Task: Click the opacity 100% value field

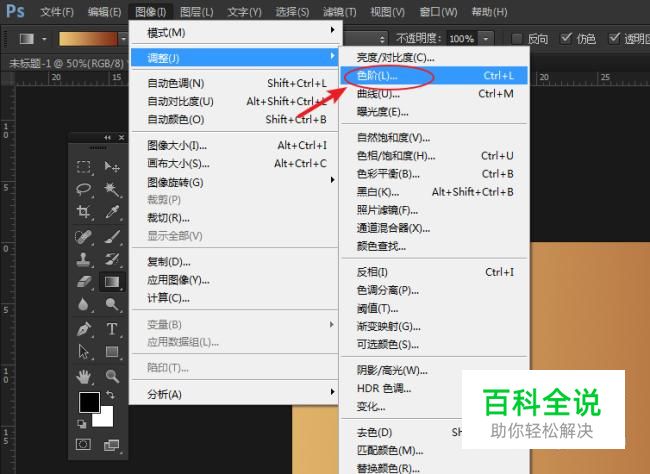Action: tap(462, 39)
